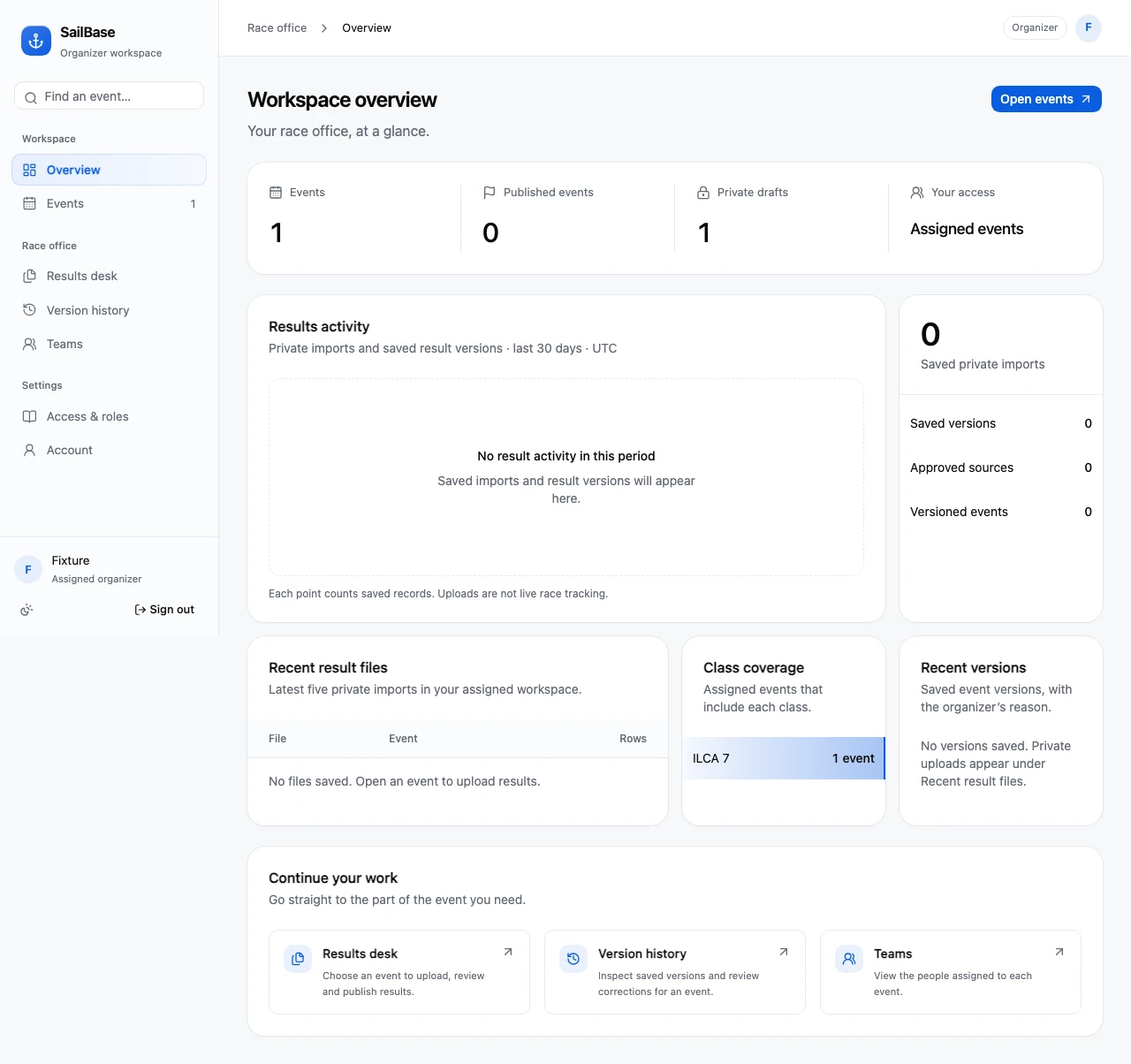Click the lock icon beside Private drafts
This screenshot has width=1131, height=1064.
[703, 192]
